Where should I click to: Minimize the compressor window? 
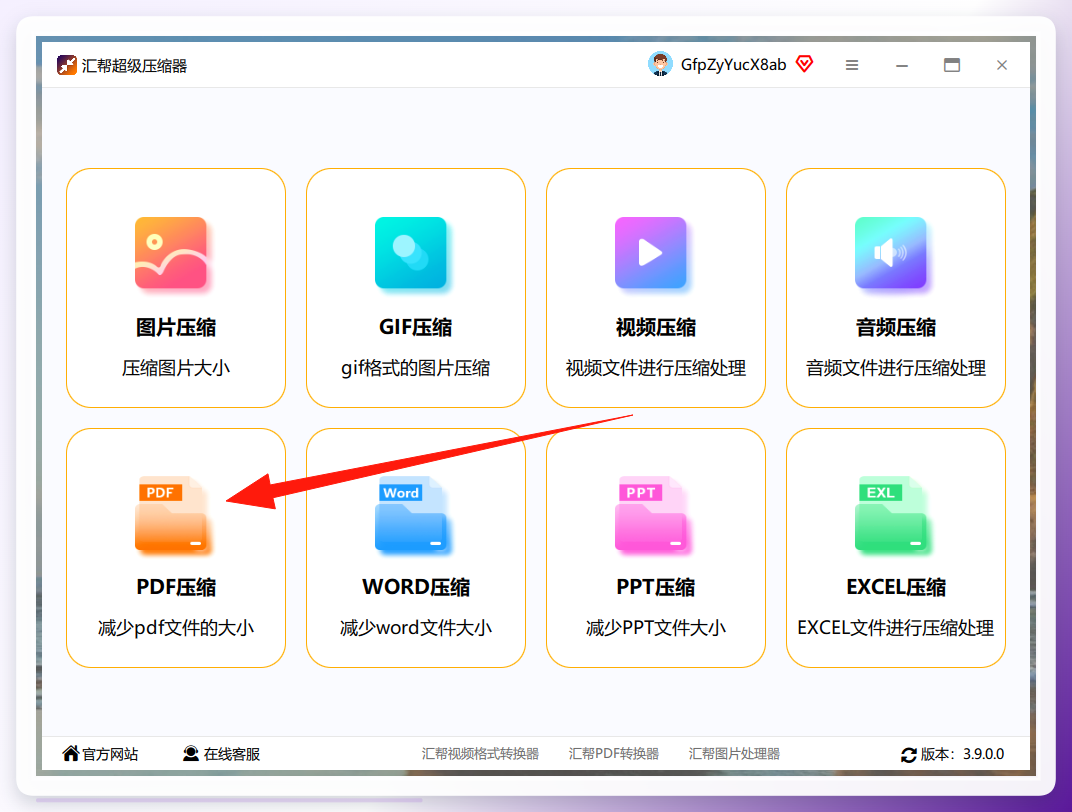coord(902,66)
